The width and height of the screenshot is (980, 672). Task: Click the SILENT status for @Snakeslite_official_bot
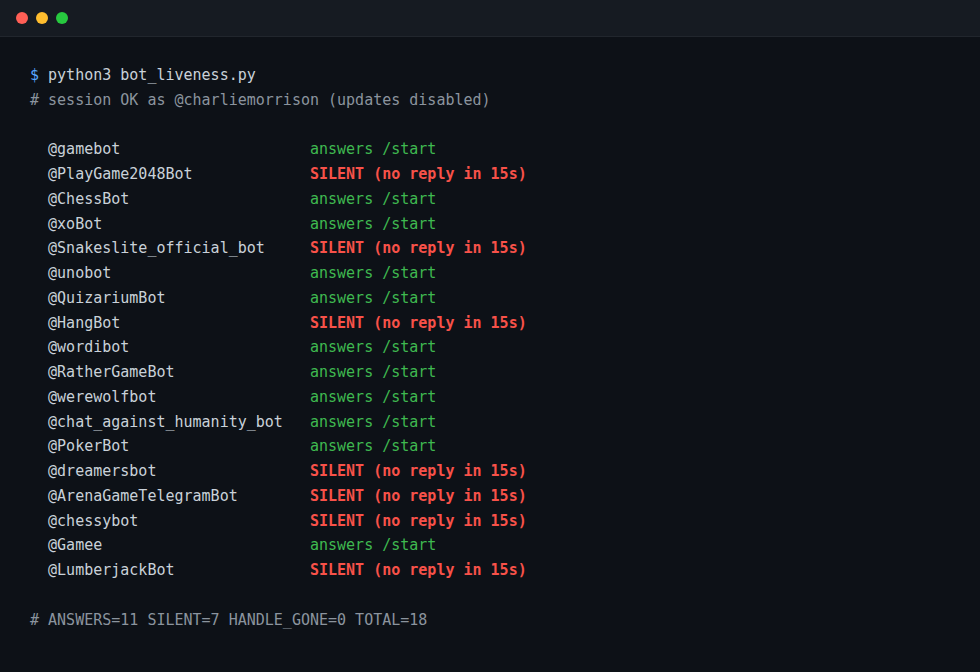418,248
